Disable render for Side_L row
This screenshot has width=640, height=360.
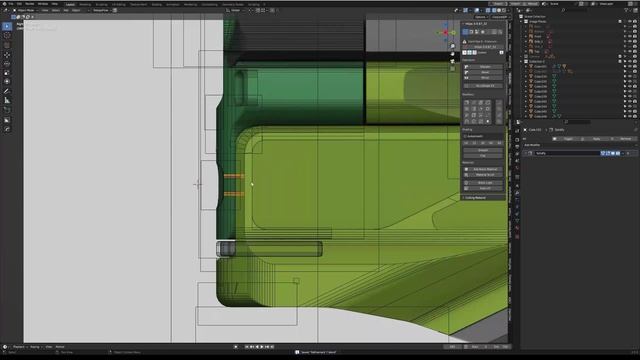(x=635, y=41)
